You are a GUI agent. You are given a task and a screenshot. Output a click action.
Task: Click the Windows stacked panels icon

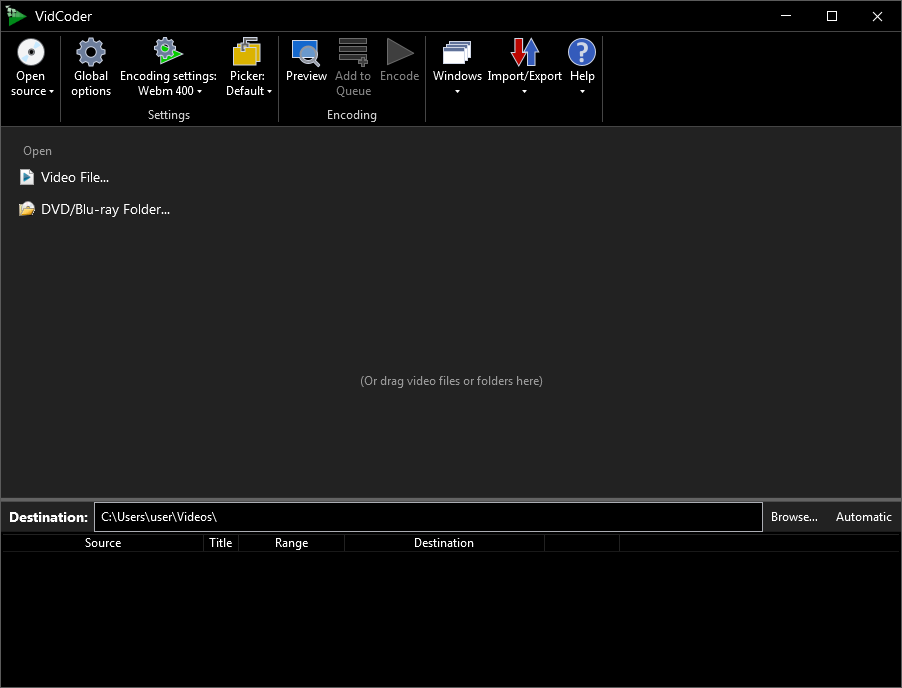(457, 52)
